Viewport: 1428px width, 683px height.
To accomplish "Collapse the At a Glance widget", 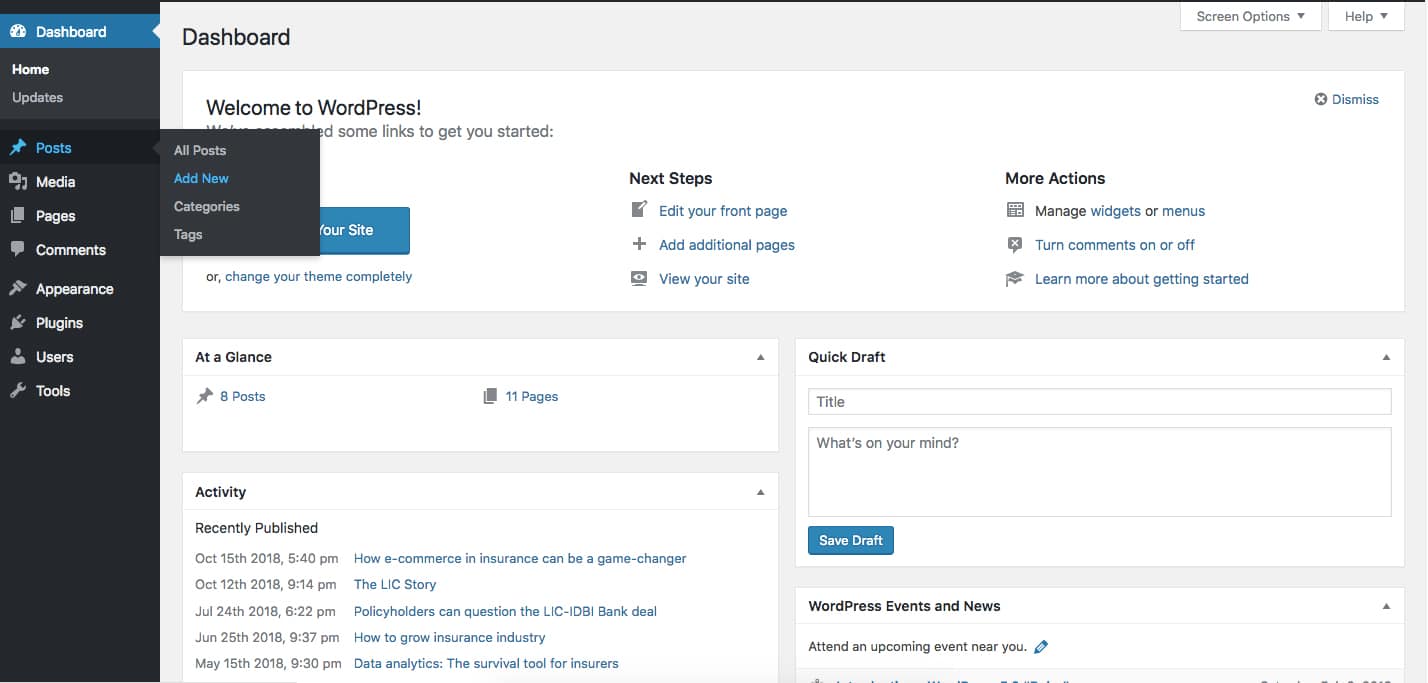I will 761,356.
